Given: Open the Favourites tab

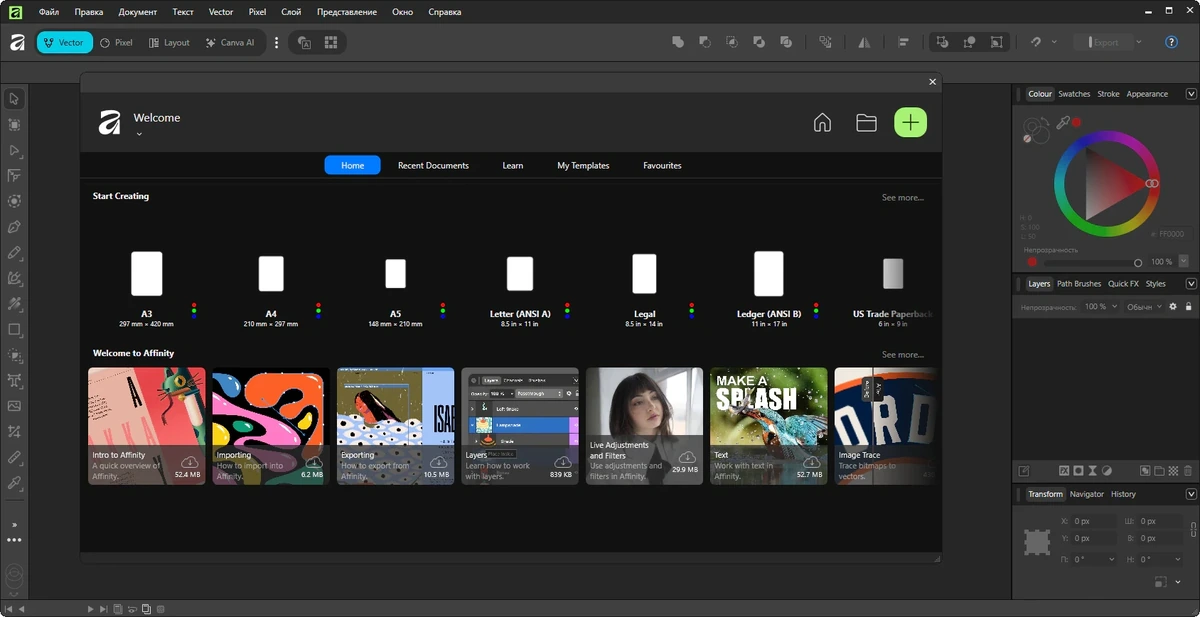Looking at the screenshot, I should coord(662,166).
